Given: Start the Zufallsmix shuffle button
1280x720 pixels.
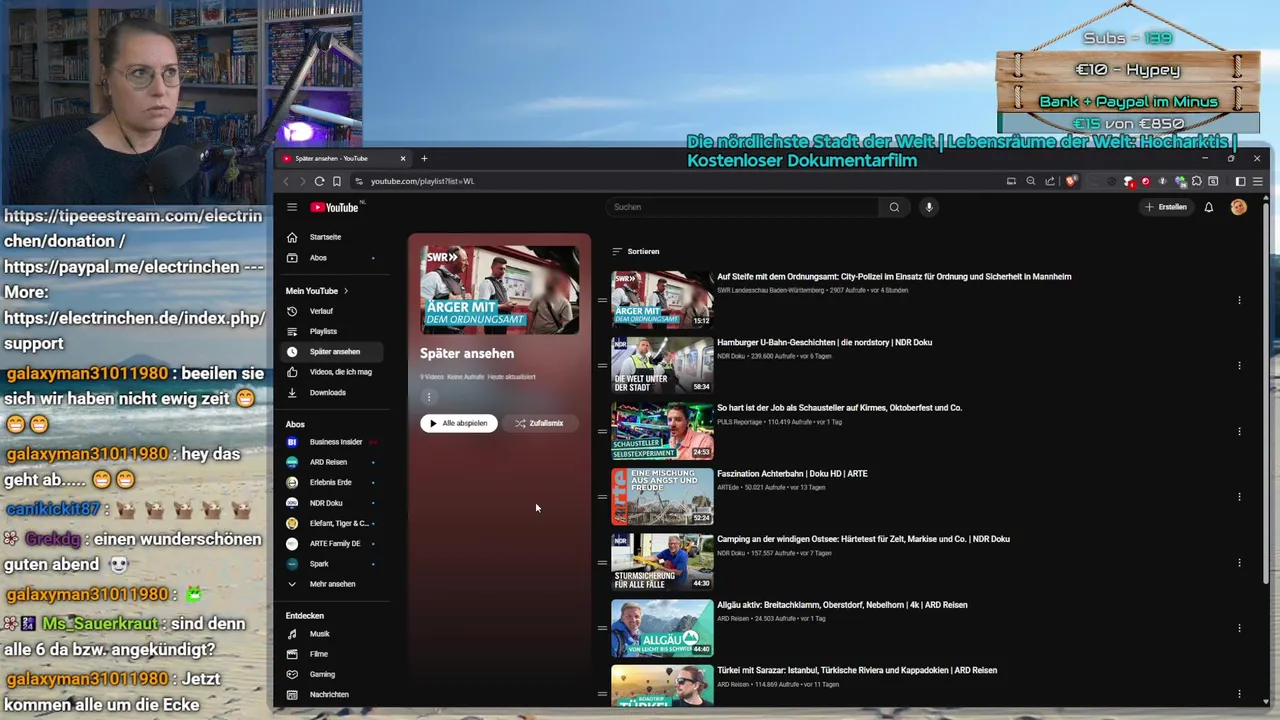Looking at the screenshot, I should coord(540,423).
